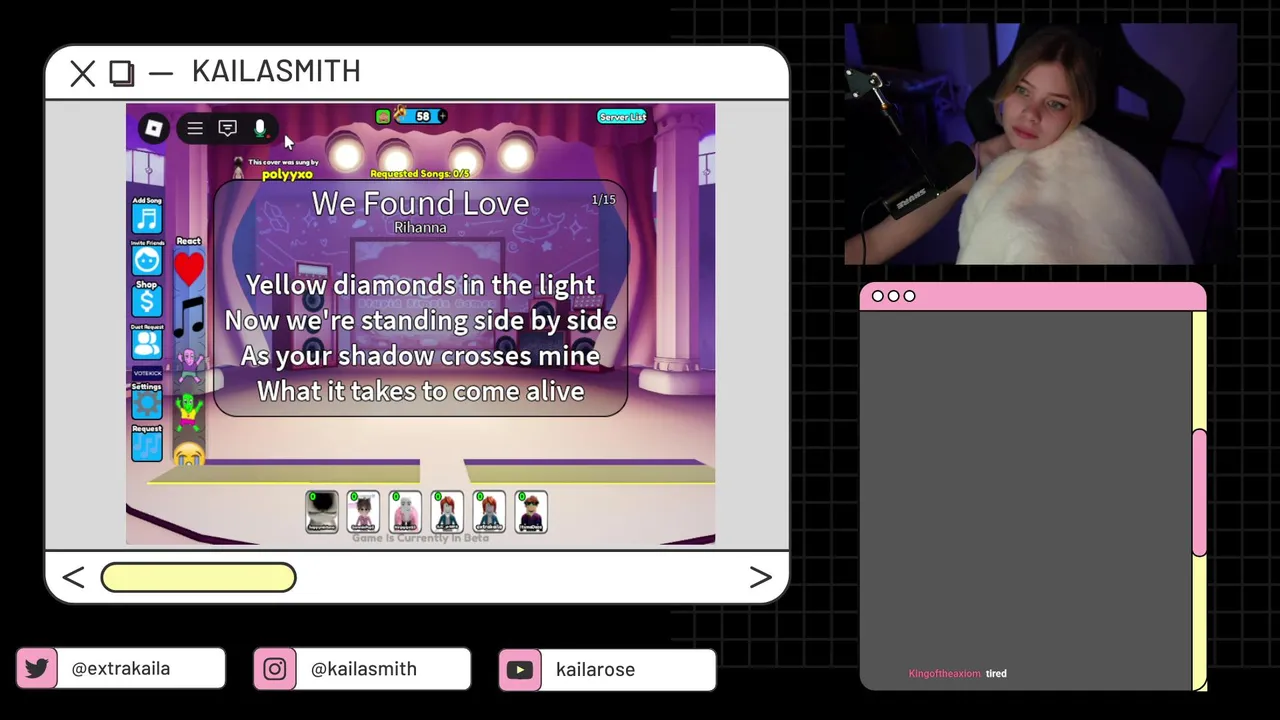Open the Invite Friends face icon
The width and height of the screenshot is (1280, 720).
(147, 261)
